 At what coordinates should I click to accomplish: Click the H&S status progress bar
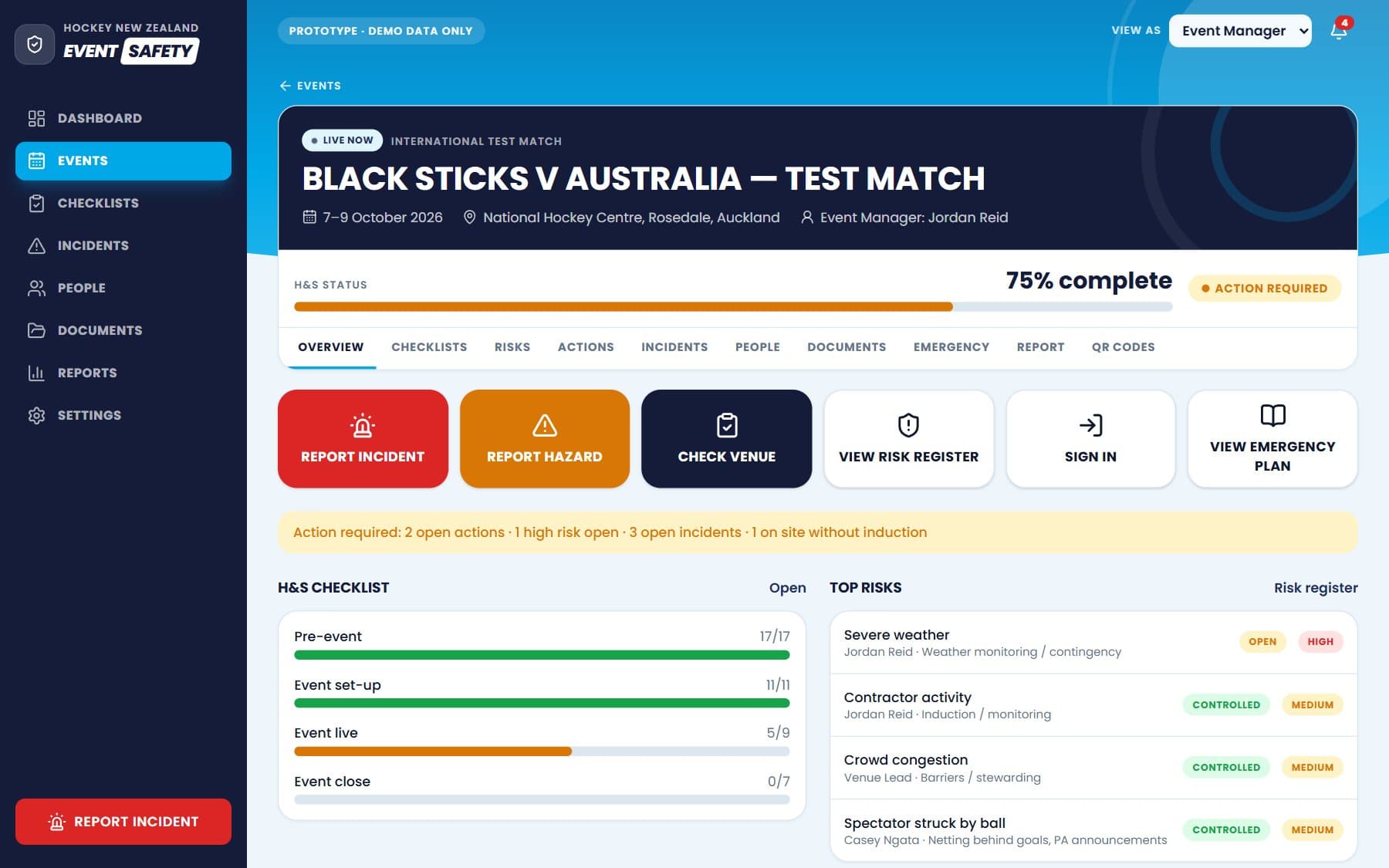733,307
